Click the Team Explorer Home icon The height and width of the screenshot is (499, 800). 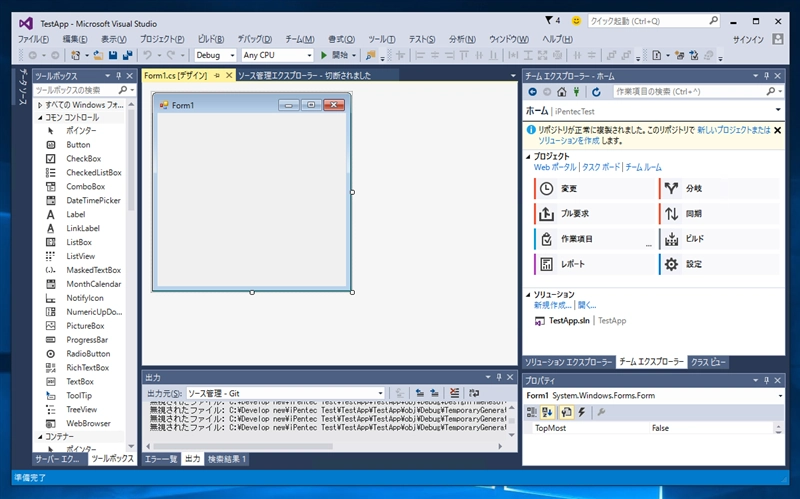click(562, 92)
